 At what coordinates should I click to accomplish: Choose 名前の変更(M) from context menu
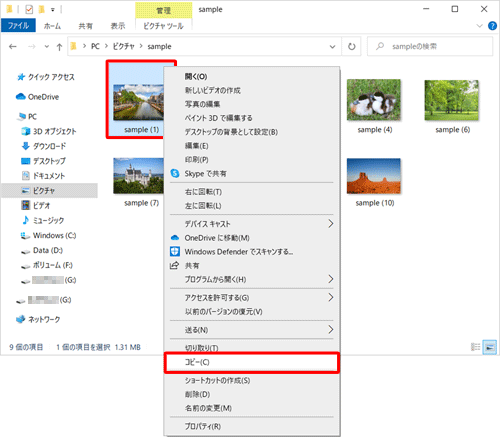tap(252, 408)
